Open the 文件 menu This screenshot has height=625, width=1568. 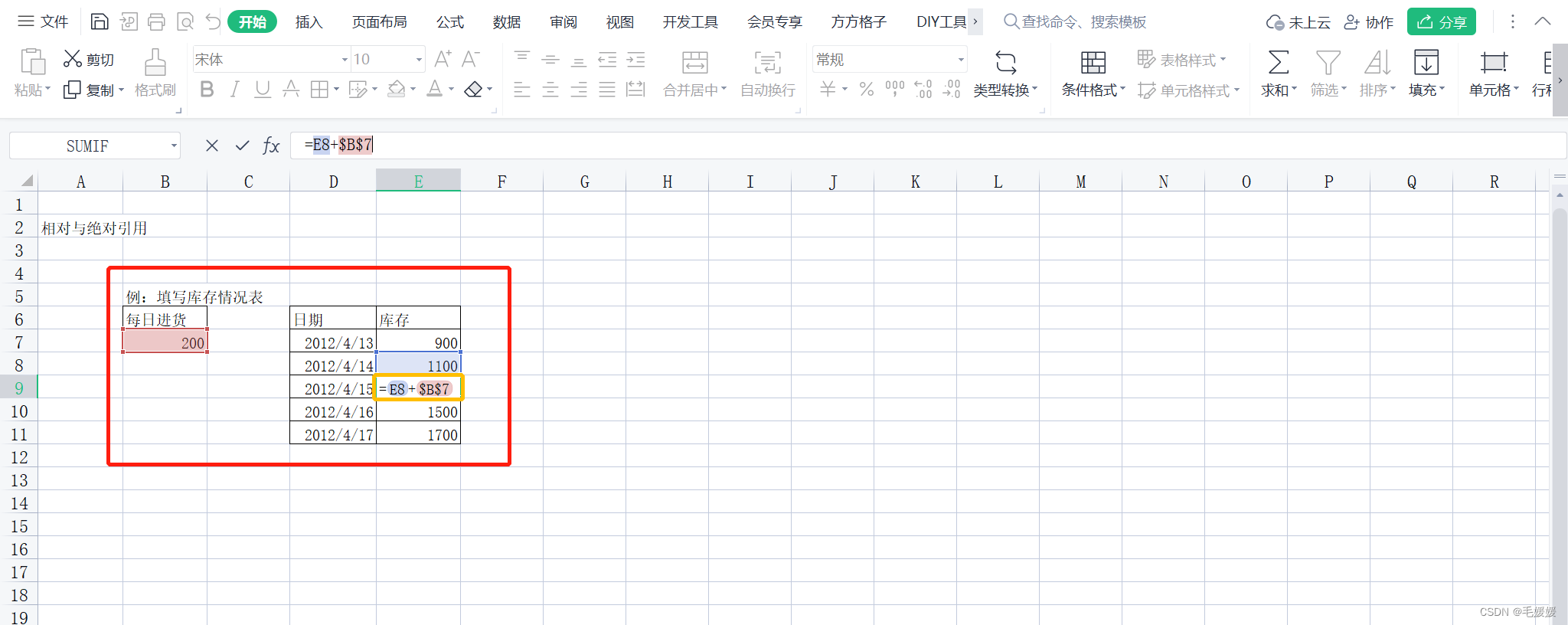pyautogui.click(x=44, y=21)
